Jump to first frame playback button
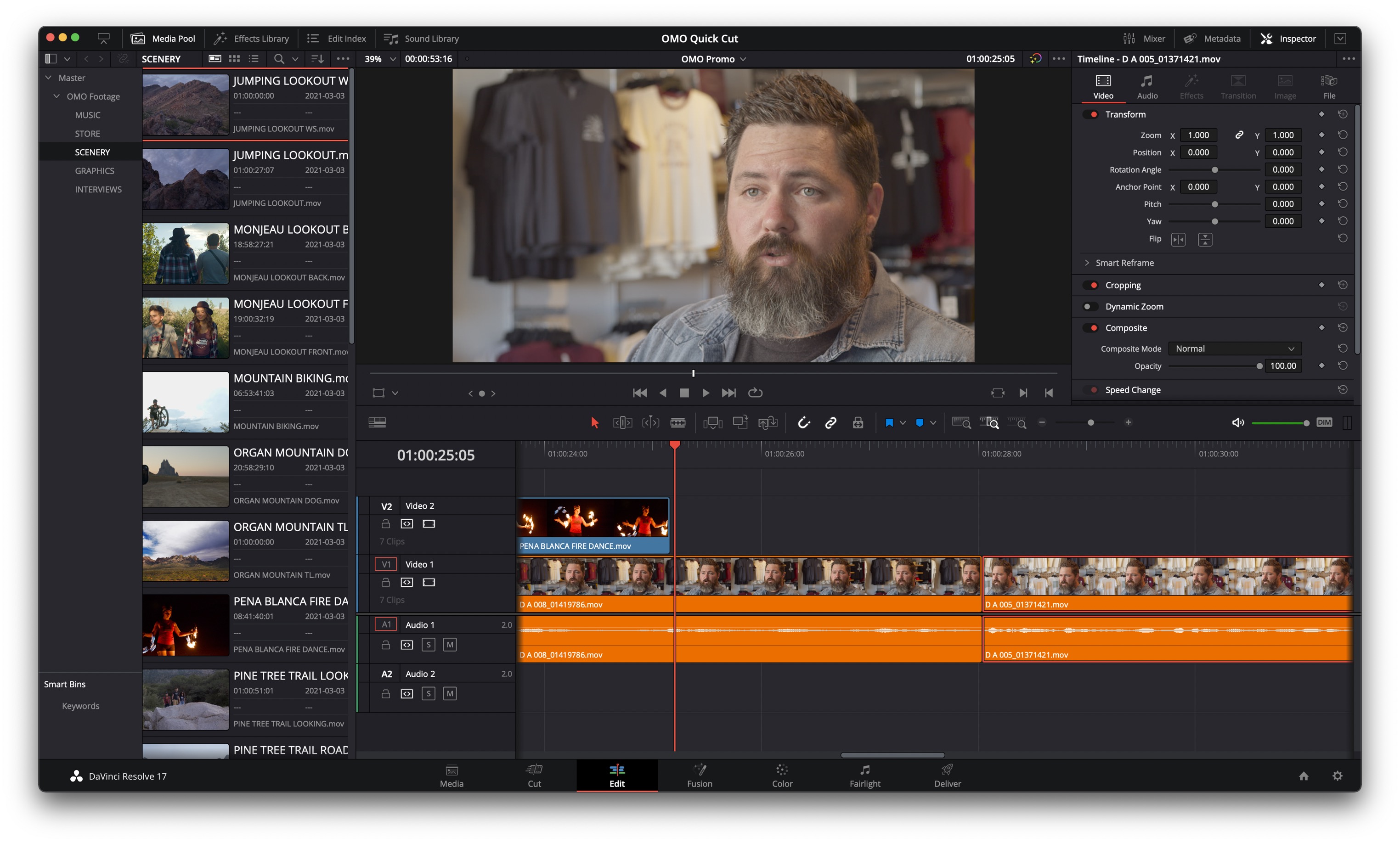Viewport: 1400px width, 843px height. pyautogui.click(x=640, y=393)
